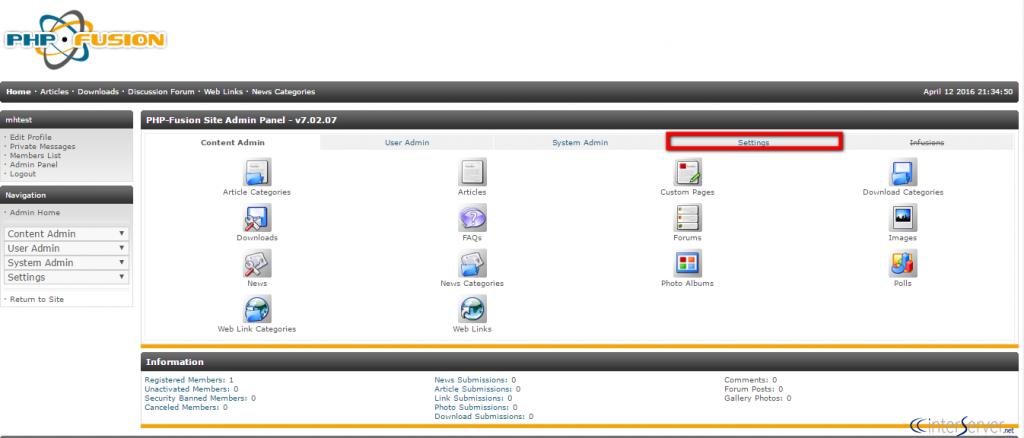Click the Article Submissions: 0 entry
The width and height of the screenshot is (1024, 438).
(477, 388)
